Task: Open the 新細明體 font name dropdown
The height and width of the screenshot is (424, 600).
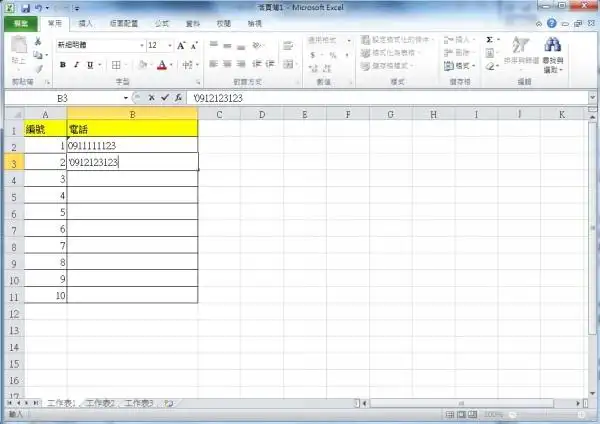Action: pyautogui.click(x=138, y=45)
